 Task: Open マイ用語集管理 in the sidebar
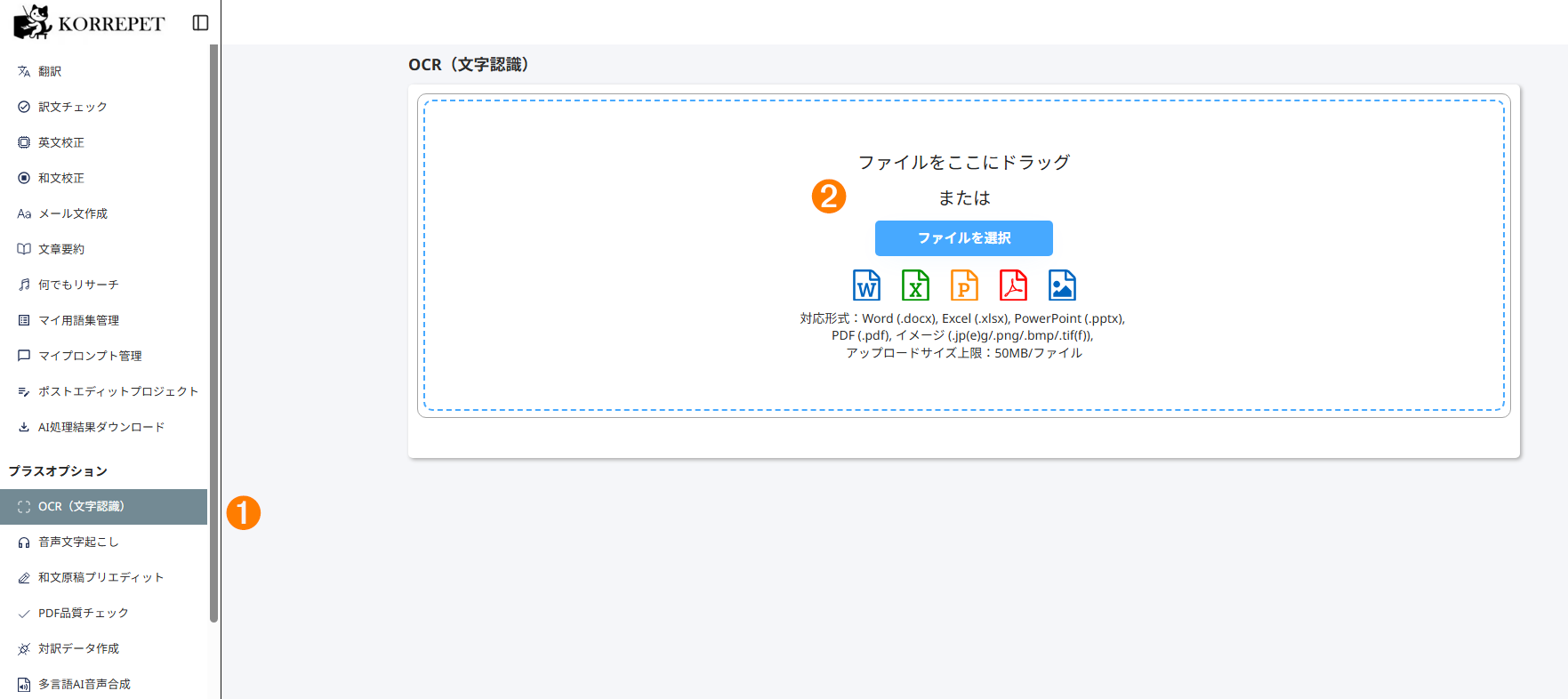point(103,320)
